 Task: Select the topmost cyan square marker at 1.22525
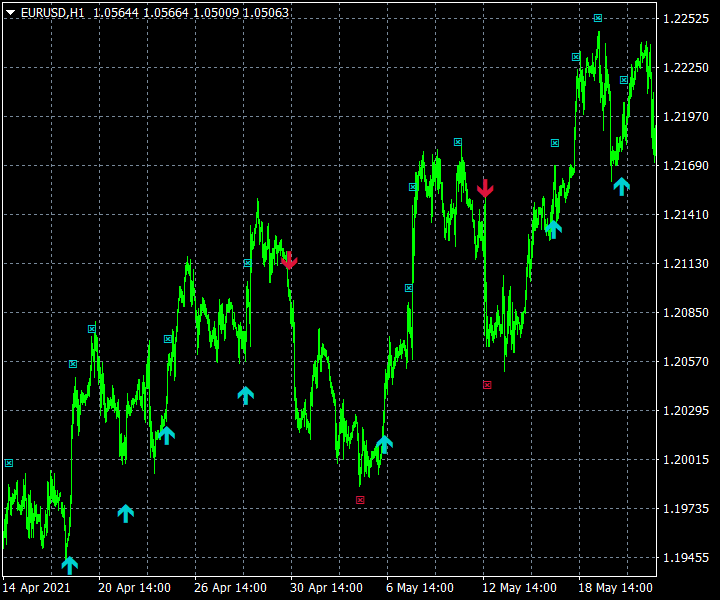click(597, 18)
